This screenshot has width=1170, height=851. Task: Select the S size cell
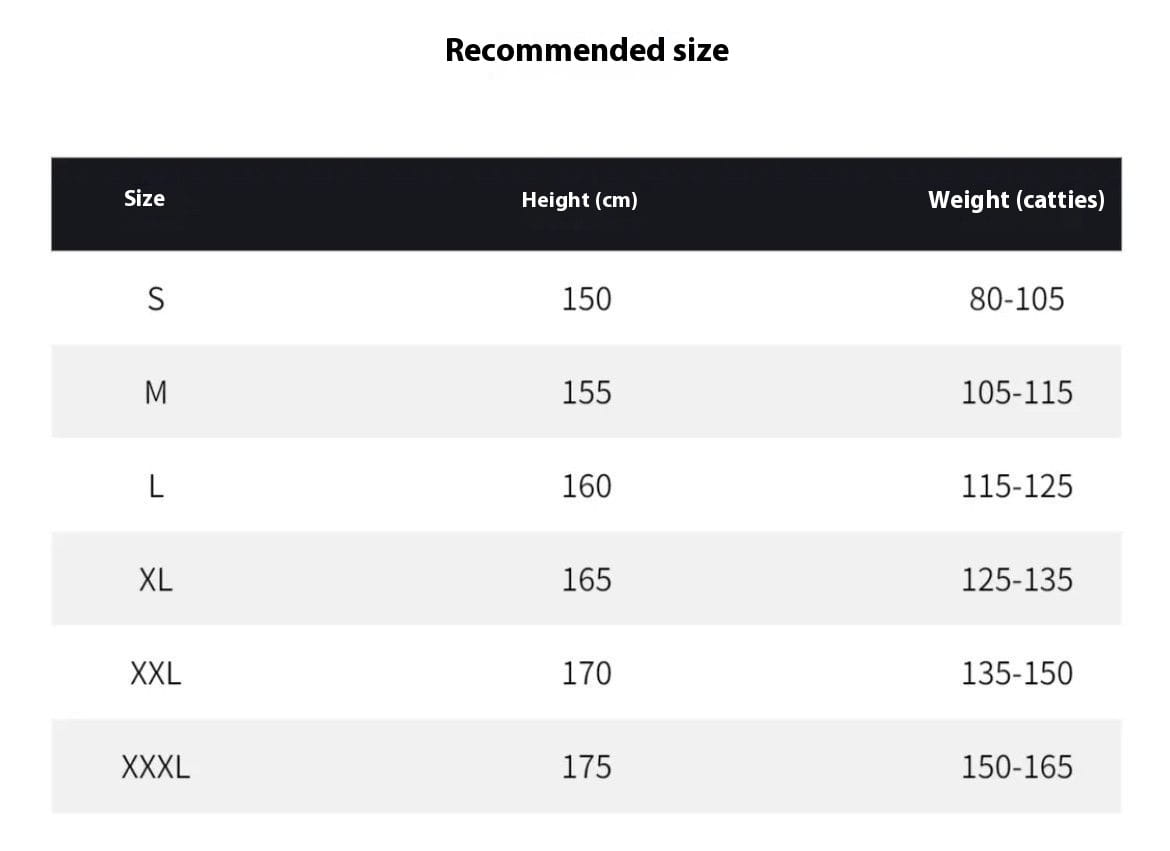(156, 299)
